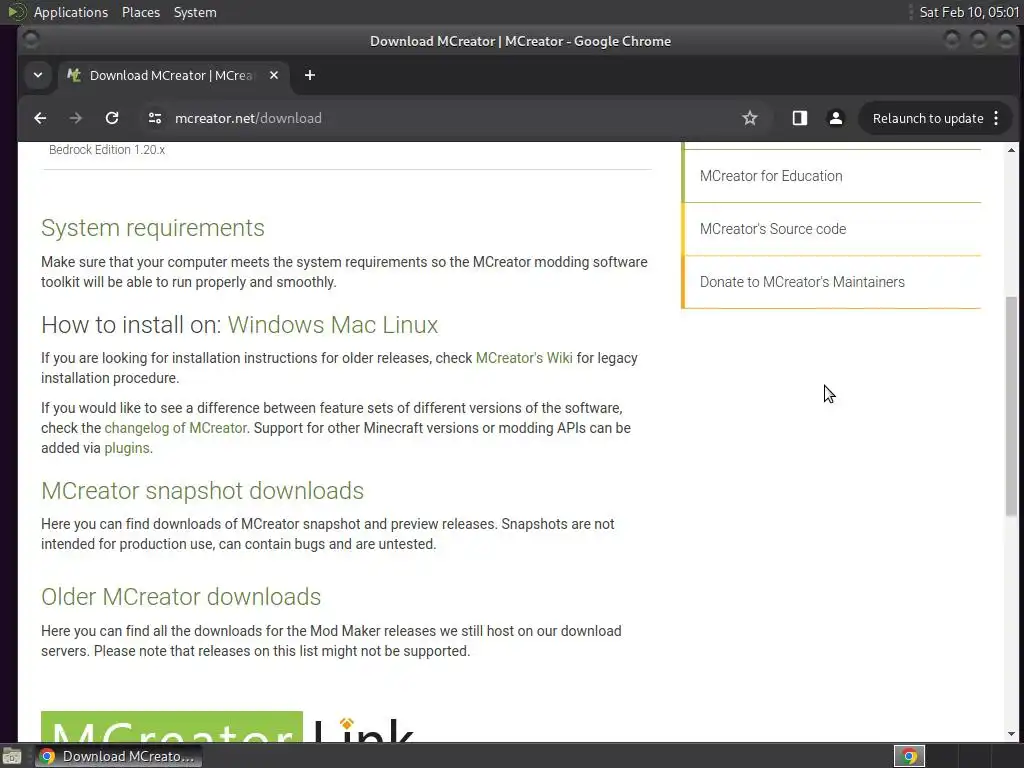This screenshot has width=1024, height=768.
Task: Open the Places menu
Action: tap(140, 12)
